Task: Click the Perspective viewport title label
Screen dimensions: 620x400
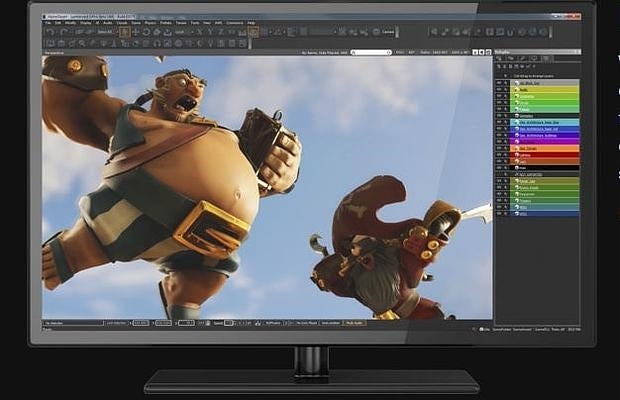Action: point(54,53)
